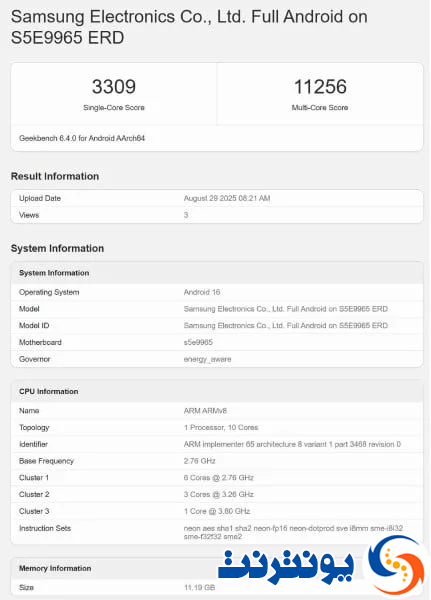
Task: Select the Base Frequency 2.76 GHz row
Action: [x=217, y=461]
